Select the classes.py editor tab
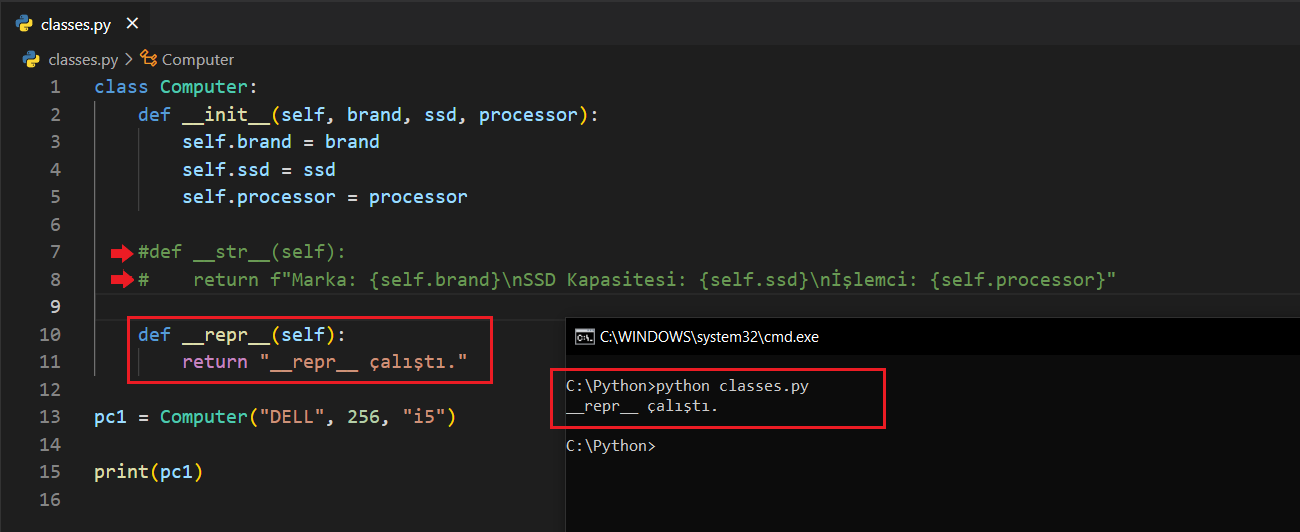 (76, 25)
